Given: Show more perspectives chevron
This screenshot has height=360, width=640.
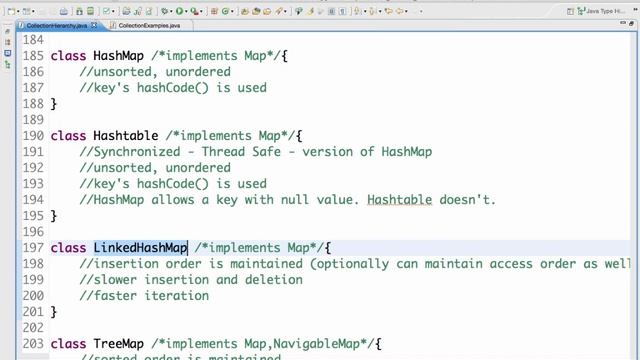Looking at the screenshot, I should [x=636, y=10].
